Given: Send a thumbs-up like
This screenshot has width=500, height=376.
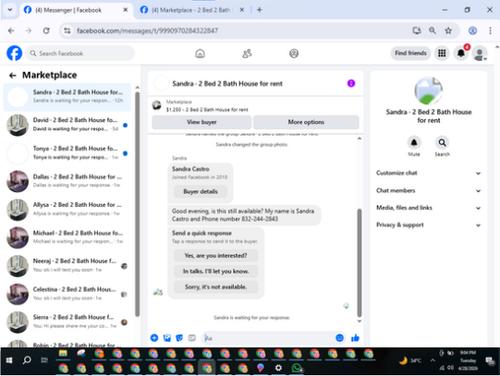Looking at the screenshot, I should 355,338.
